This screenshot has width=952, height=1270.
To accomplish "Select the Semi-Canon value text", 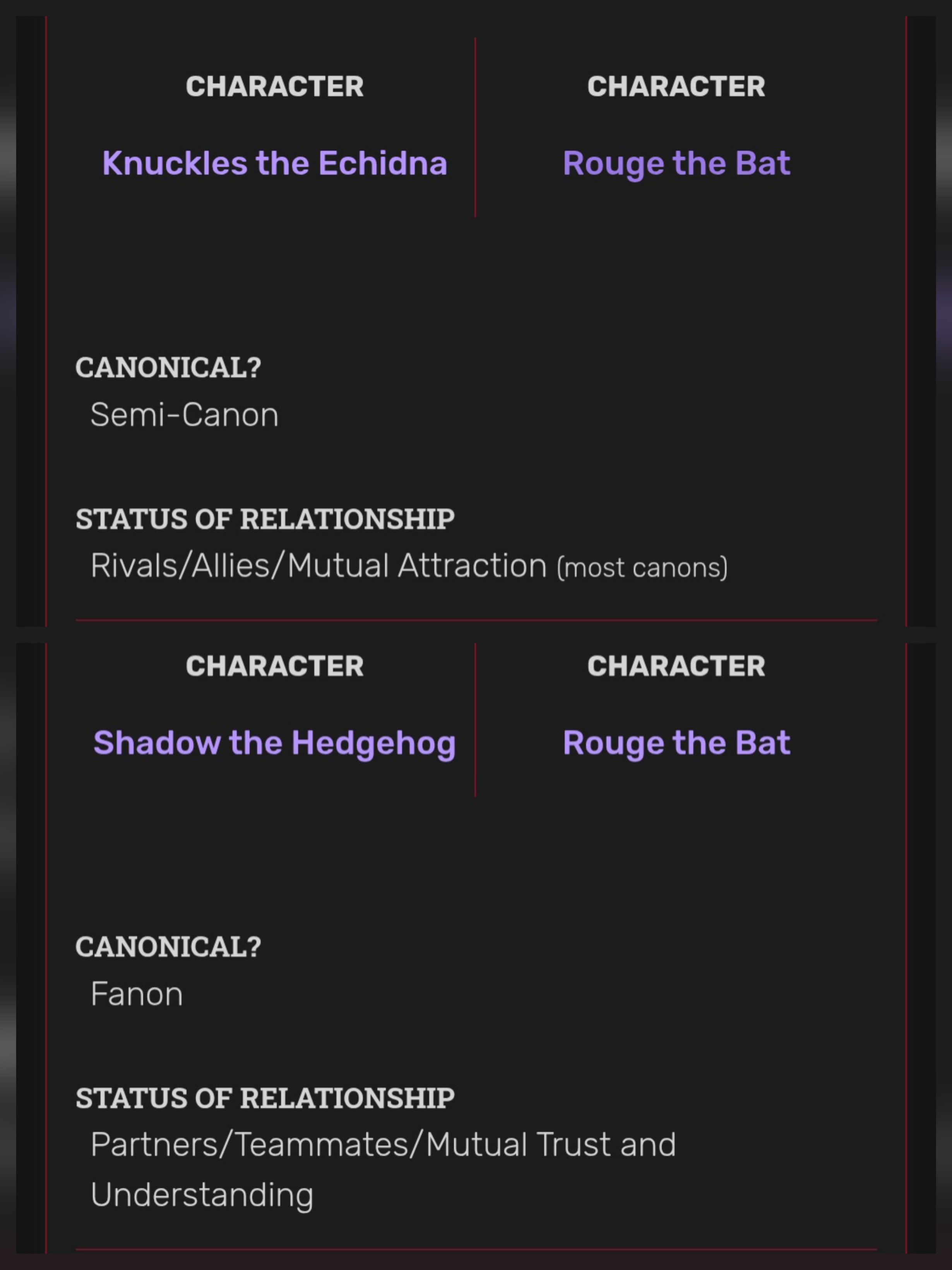I will [184, 415].
